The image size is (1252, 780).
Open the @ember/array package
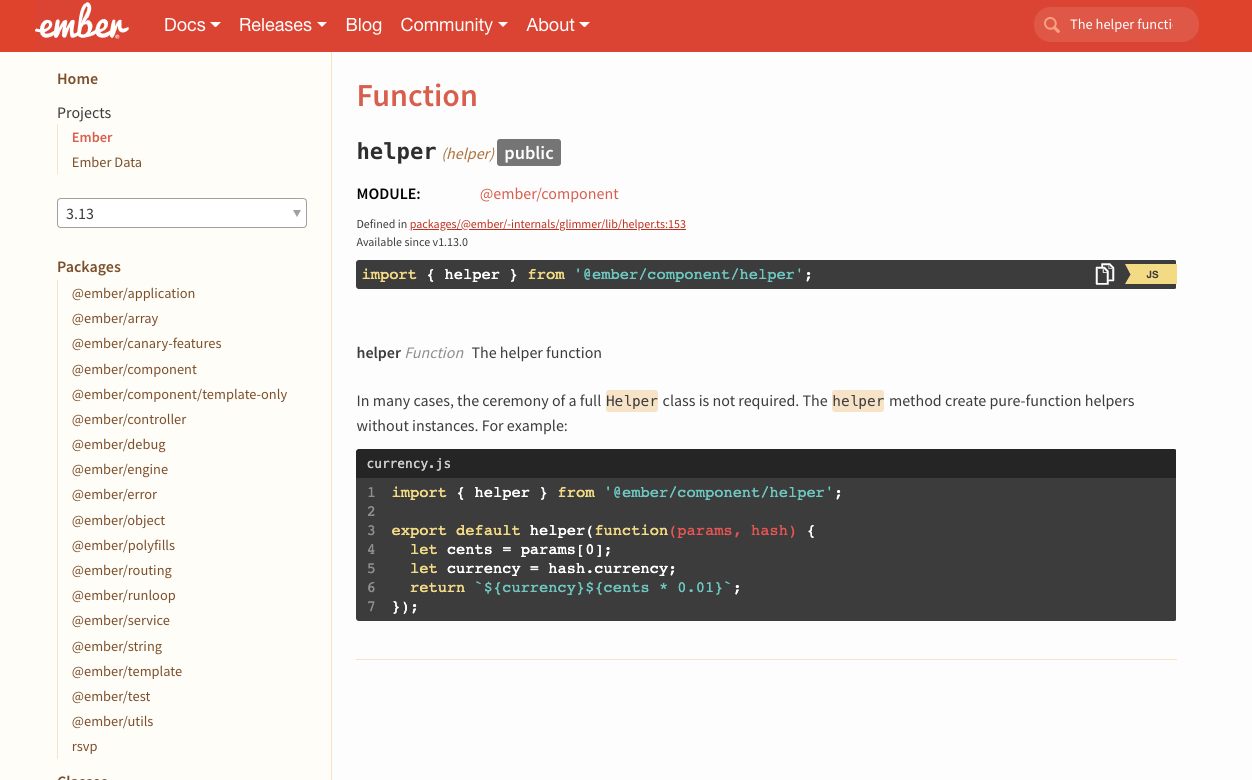coord(115,318)
